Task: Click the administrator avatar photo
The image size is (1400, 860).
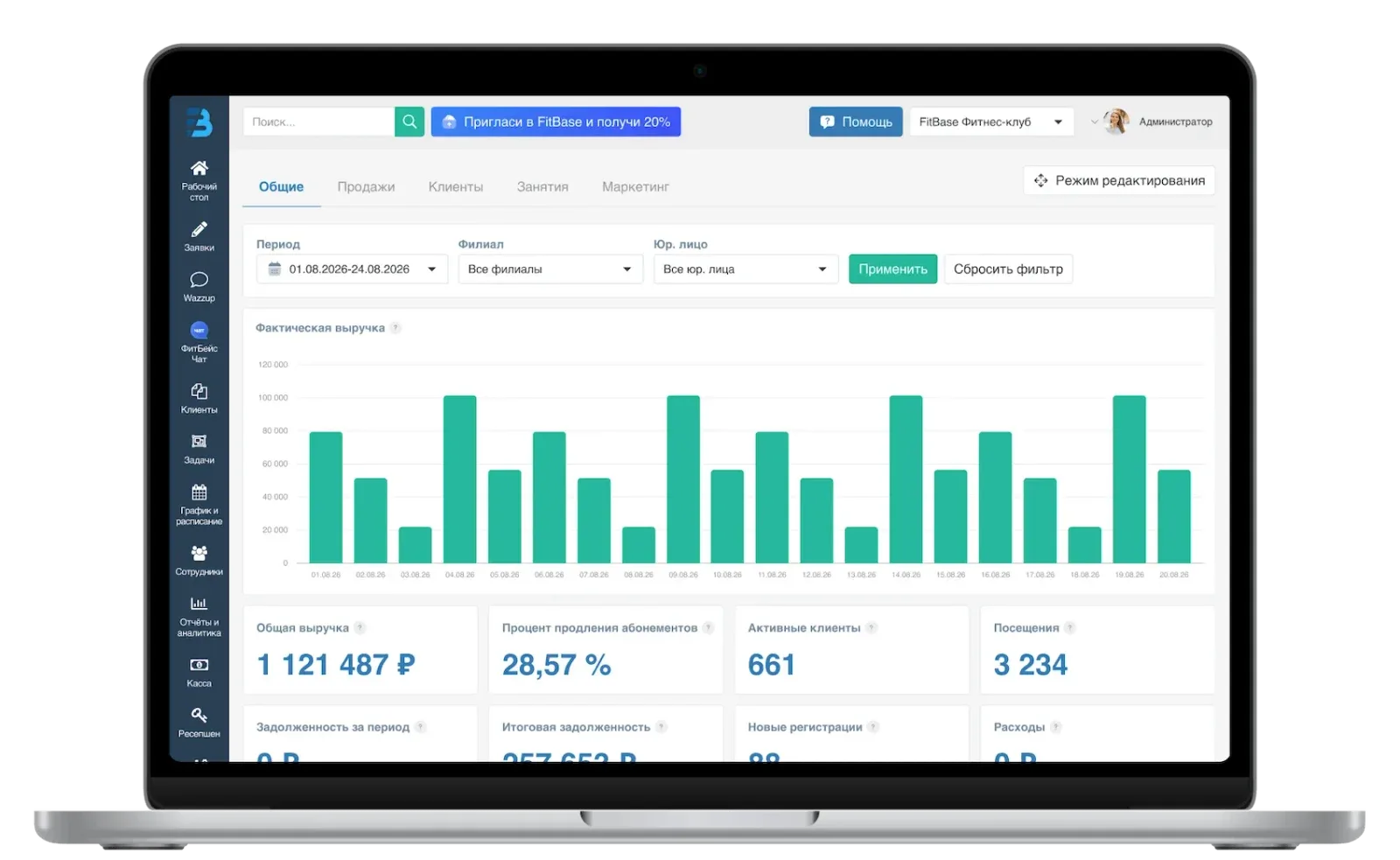Action: [x=1116, y=122]
